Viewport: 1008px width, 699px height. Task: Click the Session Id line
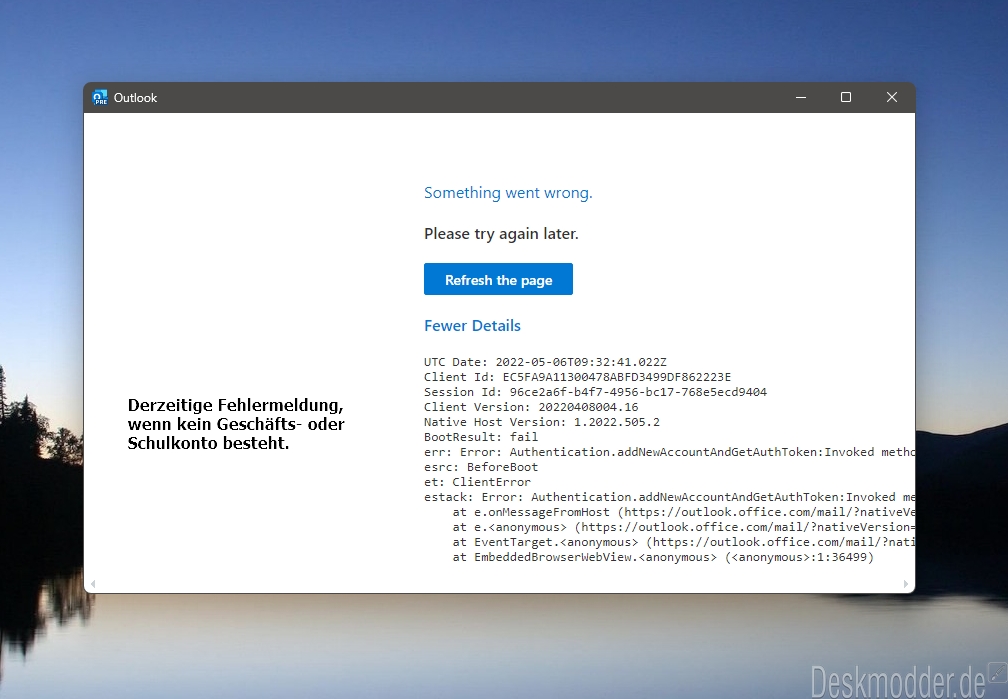pos(595,392)
